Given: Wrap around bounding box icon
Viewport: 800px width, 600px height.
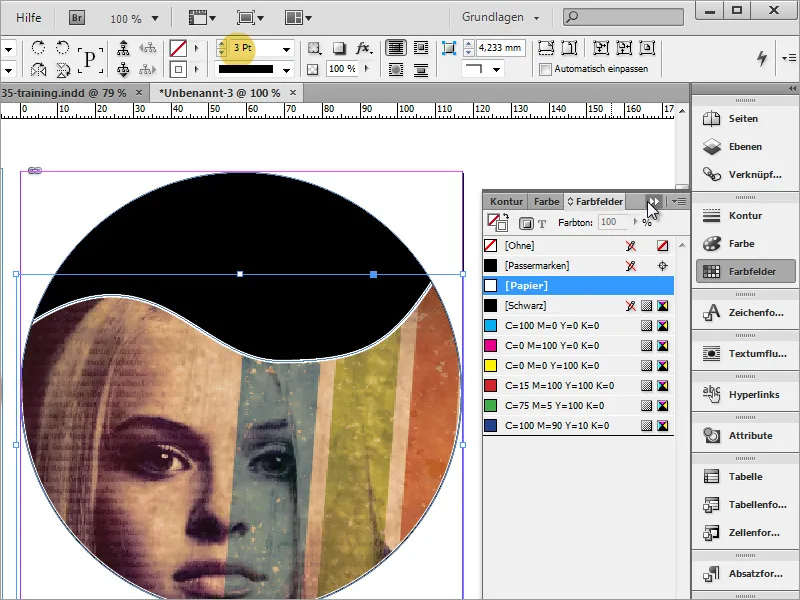Looking at the screenshot, I should tap(421, 48).
